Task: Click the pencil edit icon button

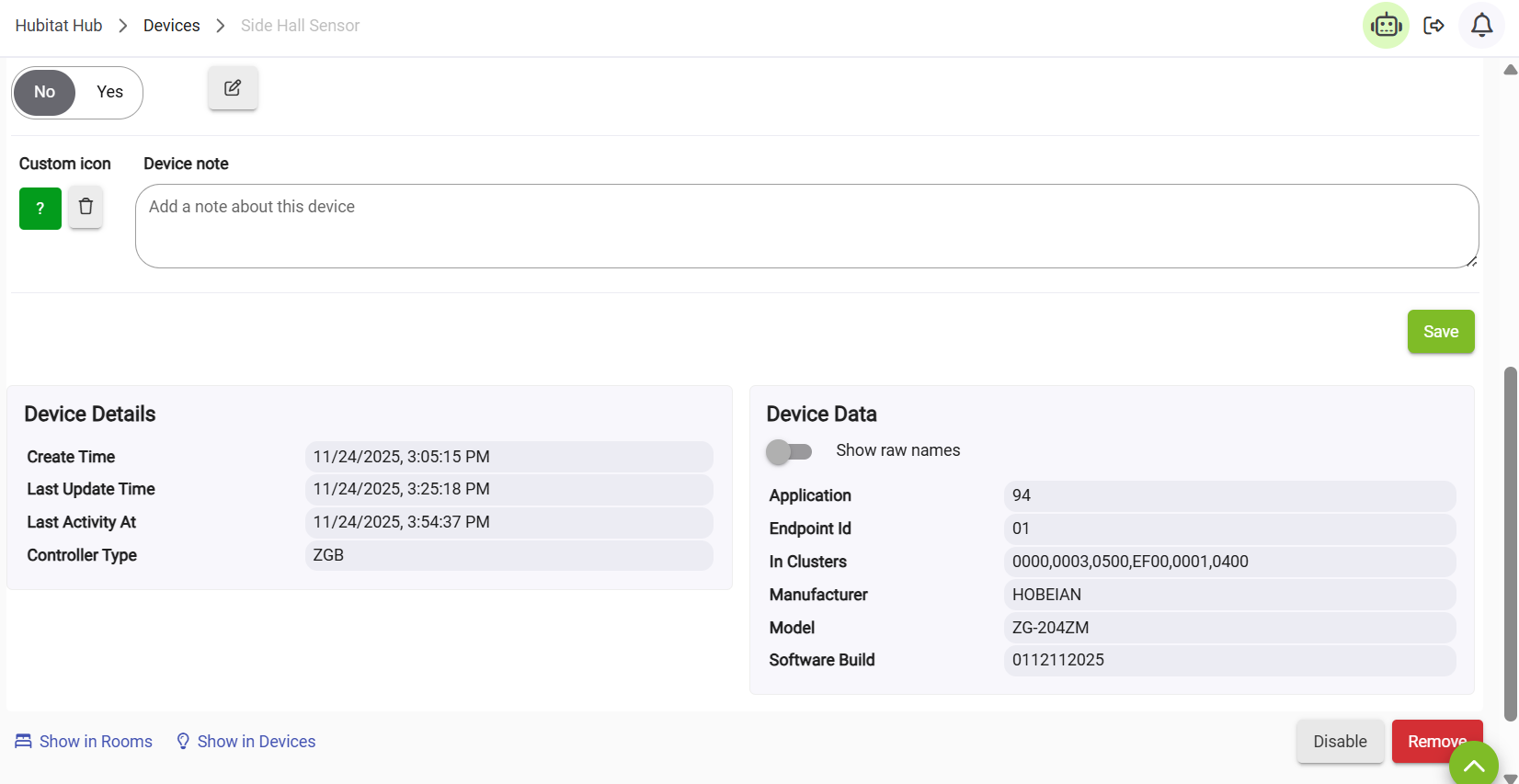Action: (233, 88)
